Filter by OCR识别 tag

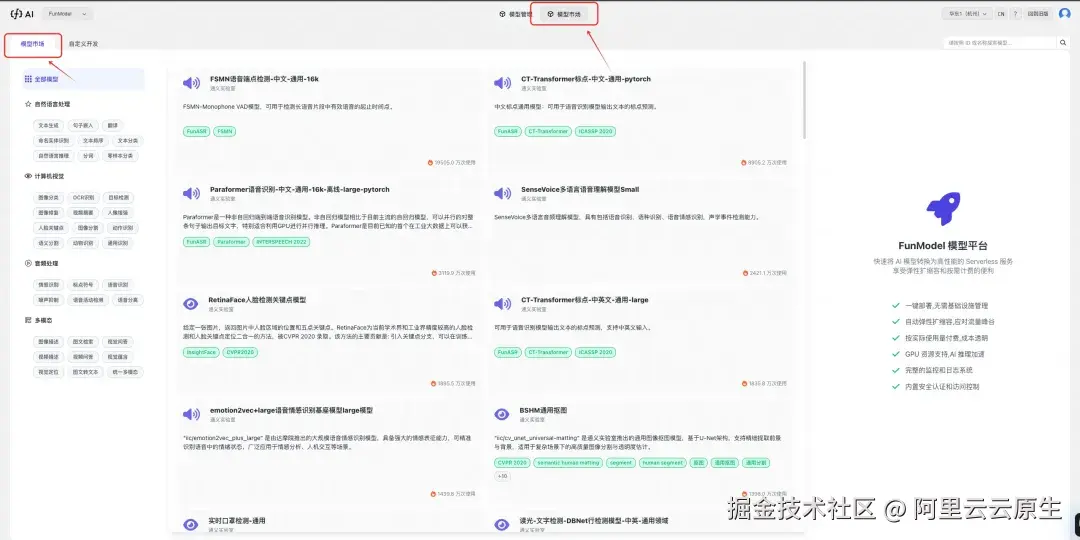83,197
